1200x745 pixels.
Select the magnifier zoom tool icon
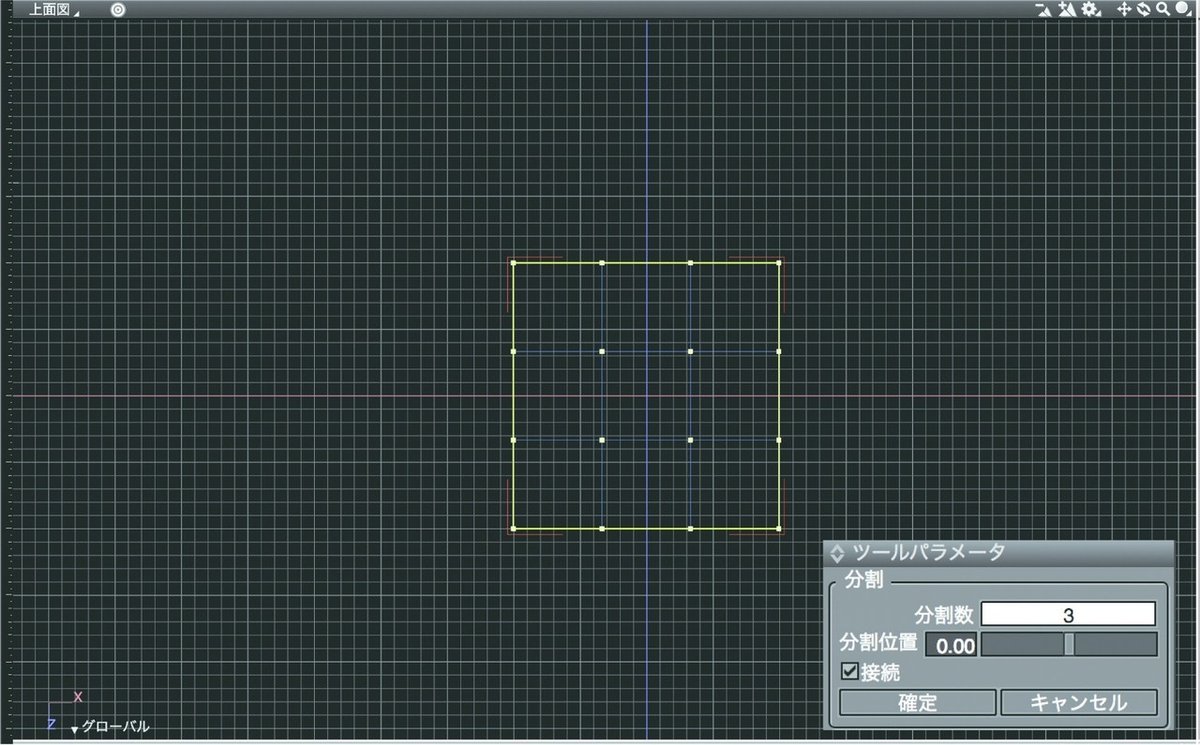1162,9
